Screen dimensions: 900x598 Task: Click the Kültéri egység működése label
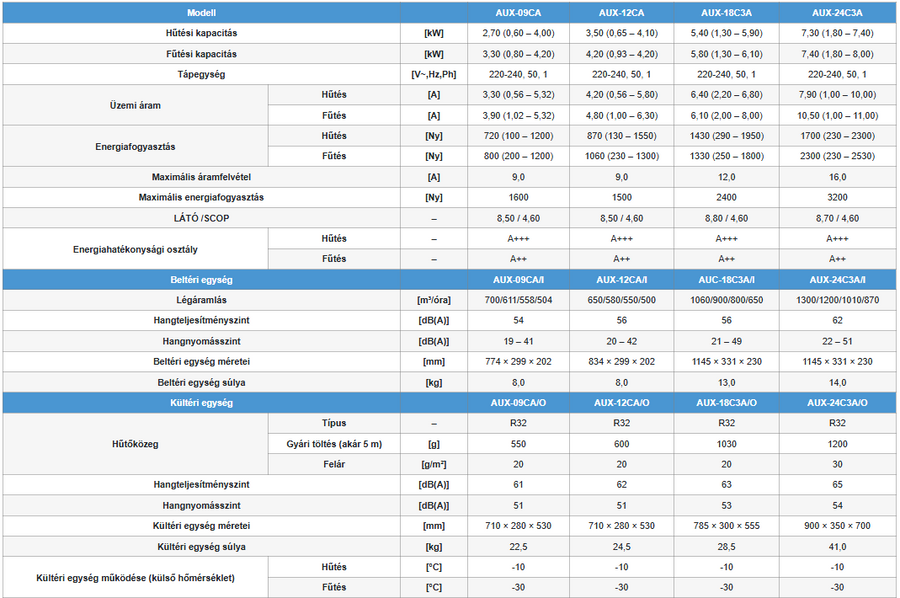click(x=135, y=577)
